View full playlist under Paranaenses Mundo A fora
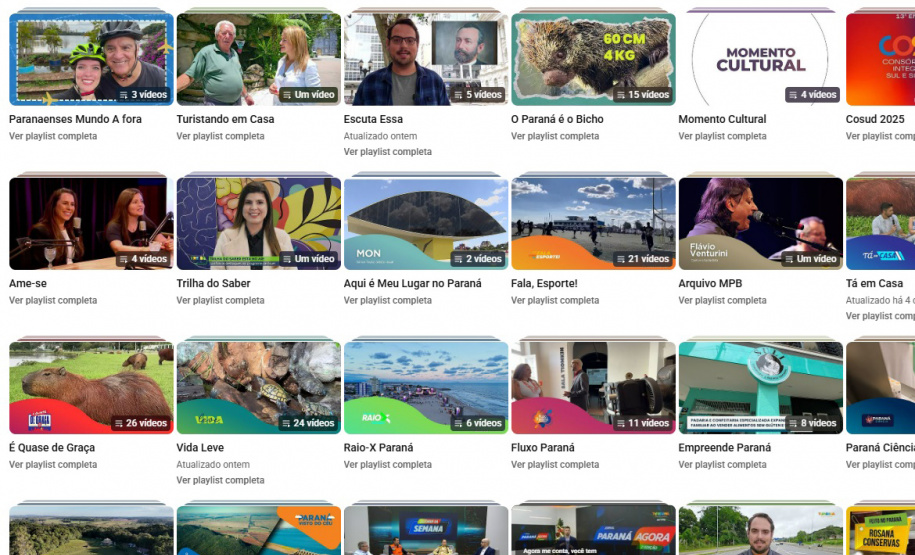 [53, 136]
